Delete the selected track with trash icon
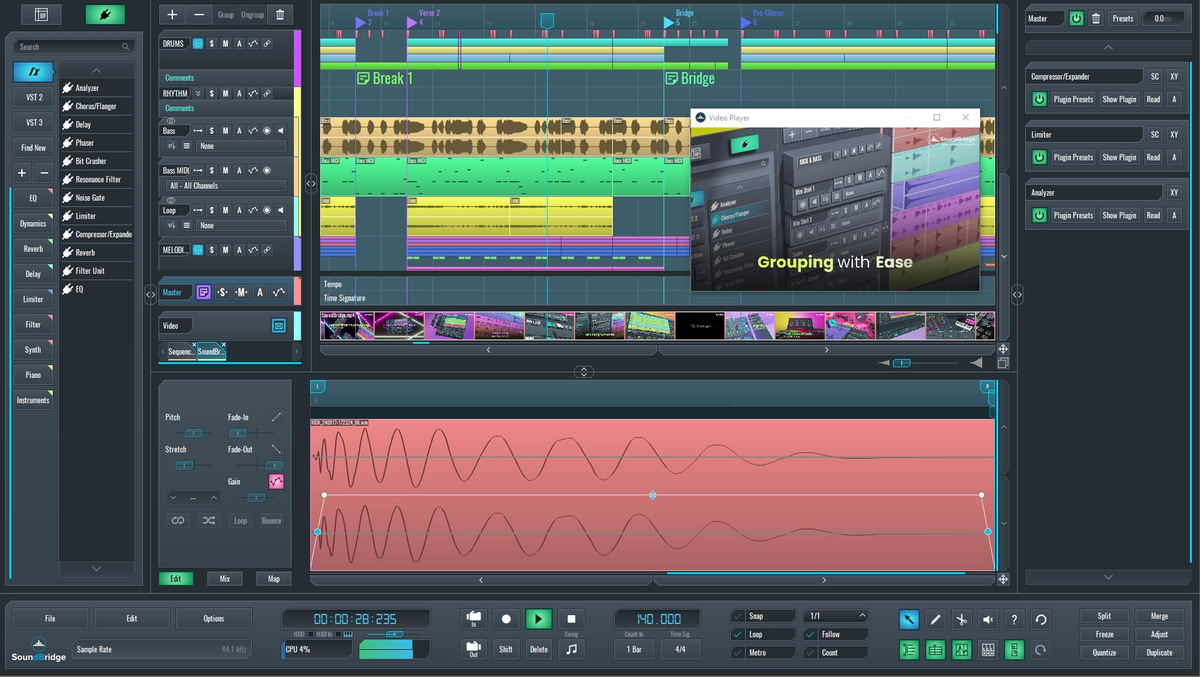Screen dimensions: 1200x677 (279, 15)
